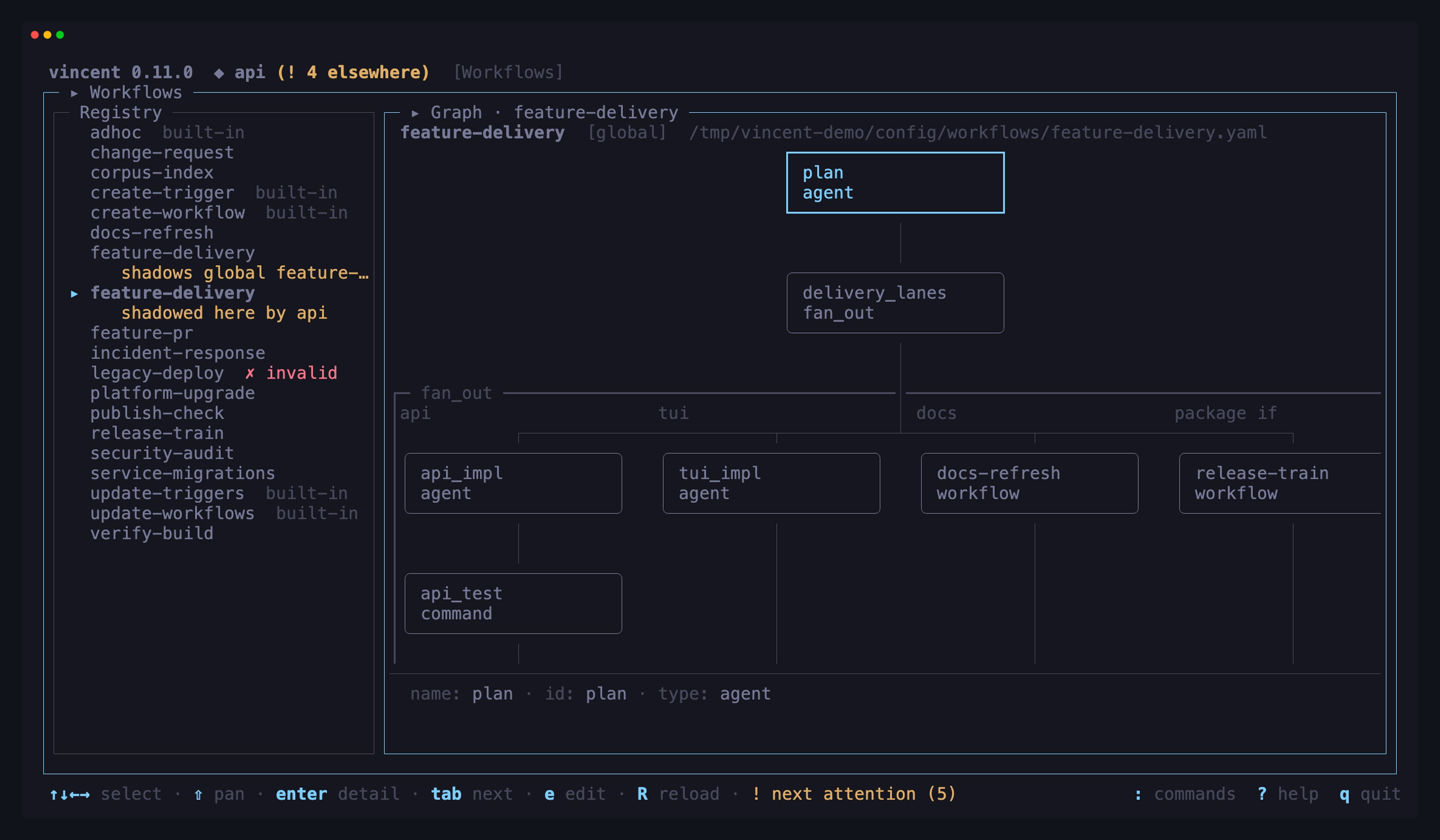This screenshot has height=840, width=1440.
Task: Select corpus-index workflow
Action: pos(152,173)
